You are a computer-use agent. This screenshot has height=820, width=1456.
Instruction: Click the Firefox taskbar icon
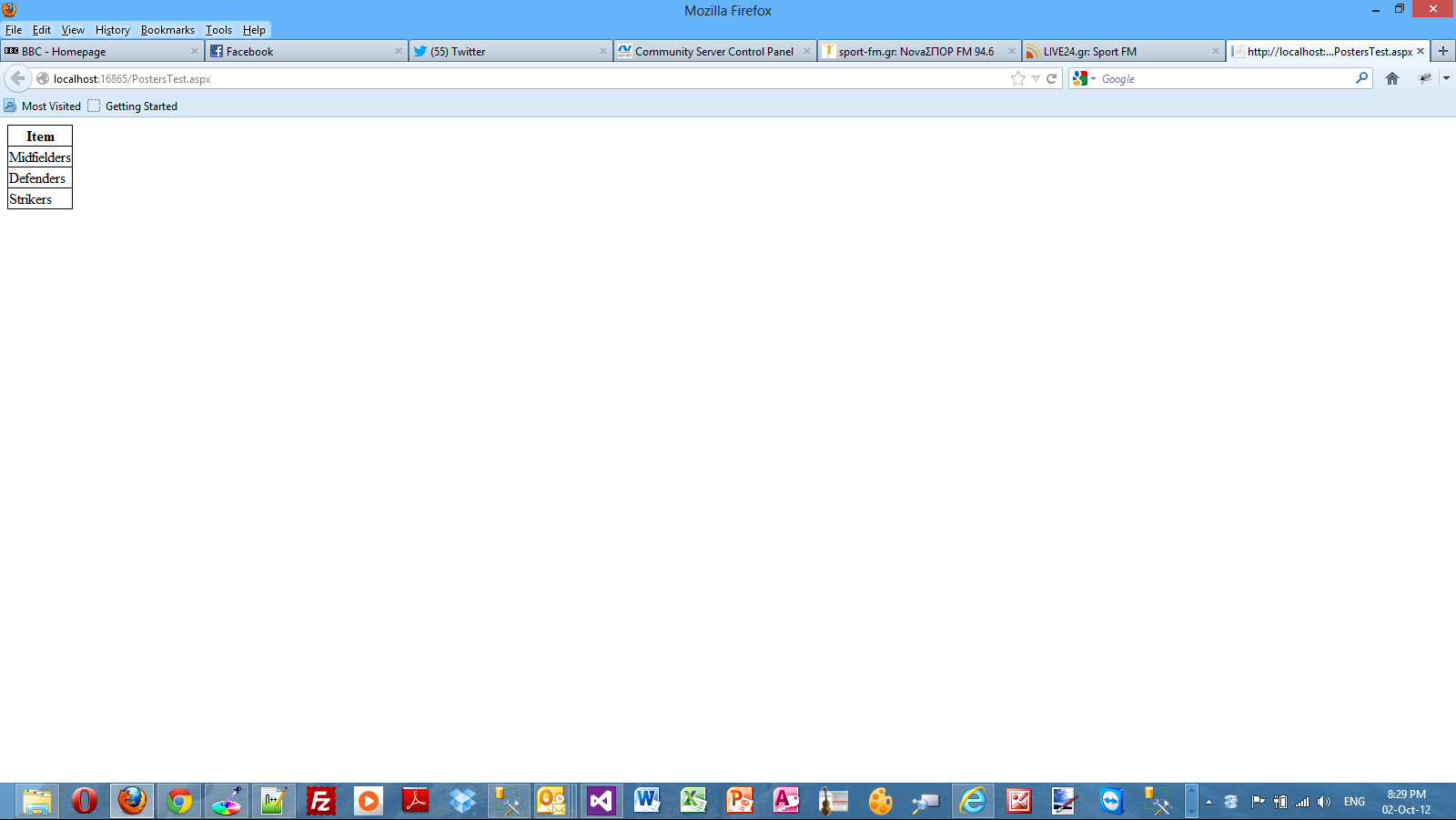(132, 801)
